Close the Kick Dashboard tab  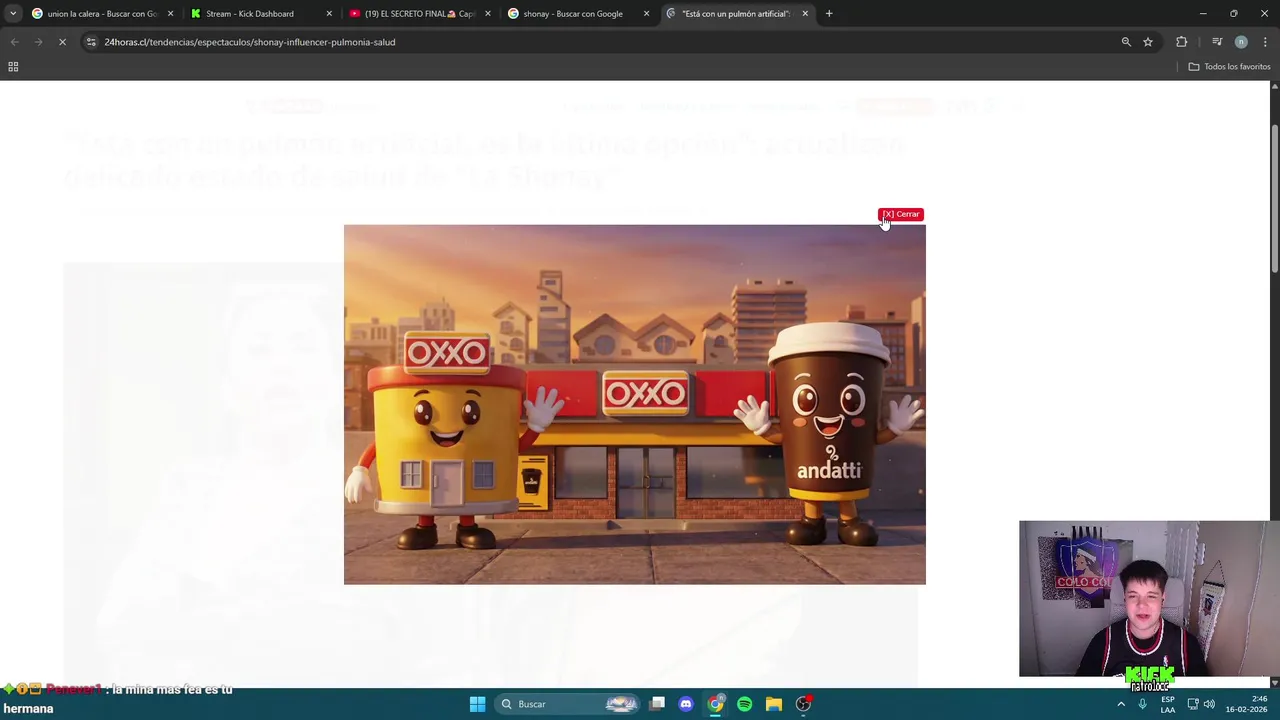[x=329, y=14]
